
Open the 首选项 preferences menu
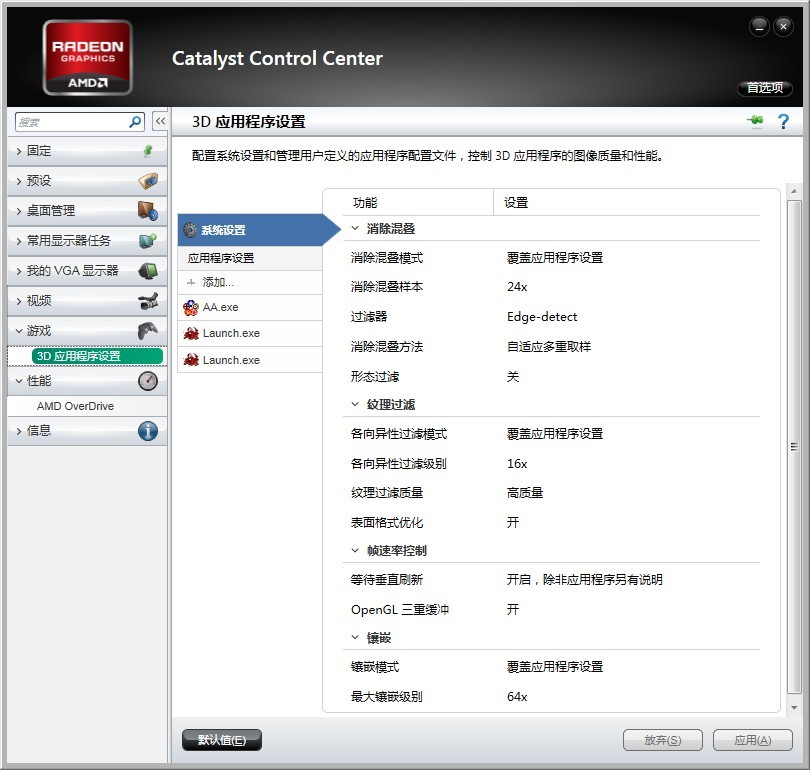tap(765, 88)
